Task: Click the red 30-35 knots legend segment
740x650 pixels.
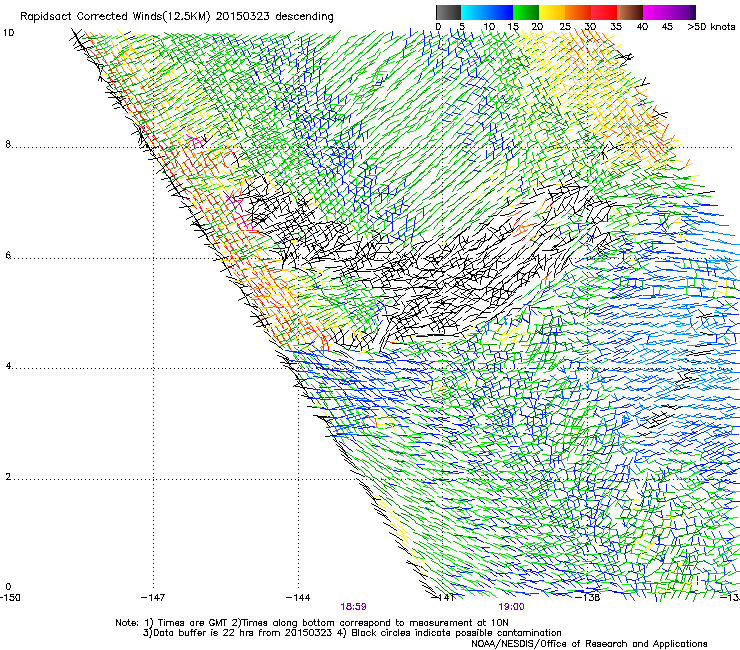Action: (604, 12)
